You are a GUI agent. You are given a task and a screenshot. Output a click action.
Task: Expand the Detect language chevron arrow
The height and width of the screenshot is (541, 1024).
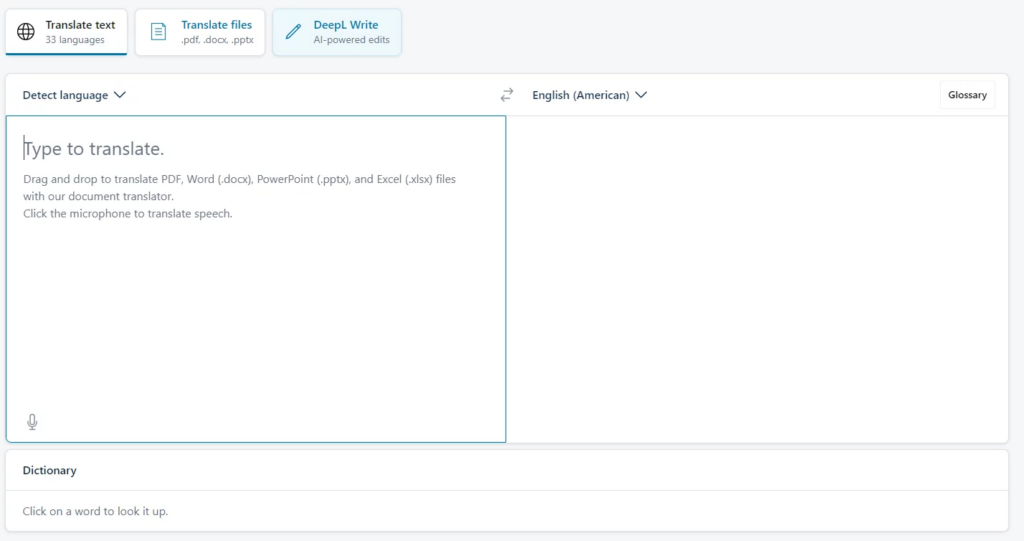coord(120,95)
